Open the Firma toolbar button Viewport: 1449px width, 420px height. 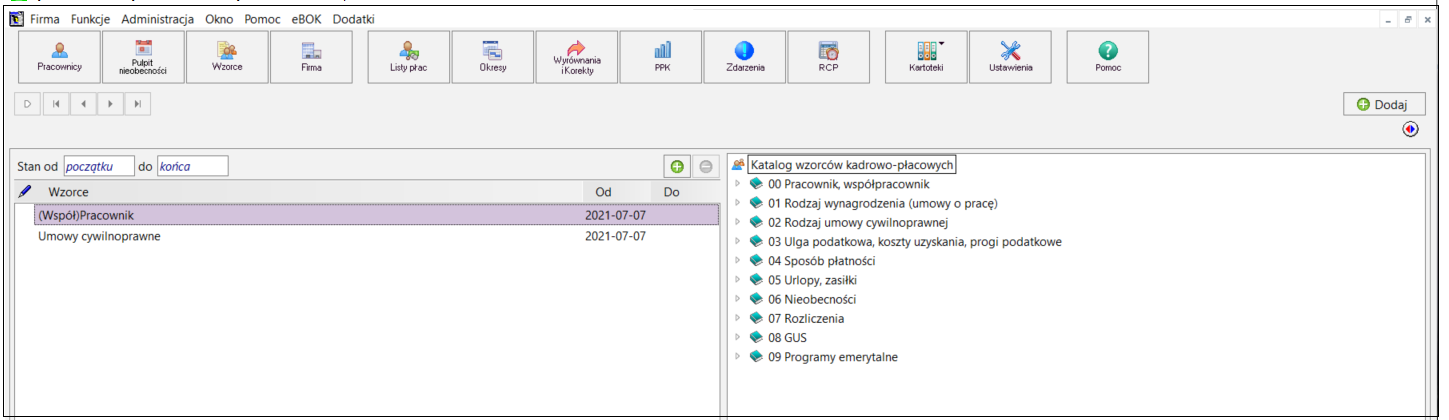point(311,57)
